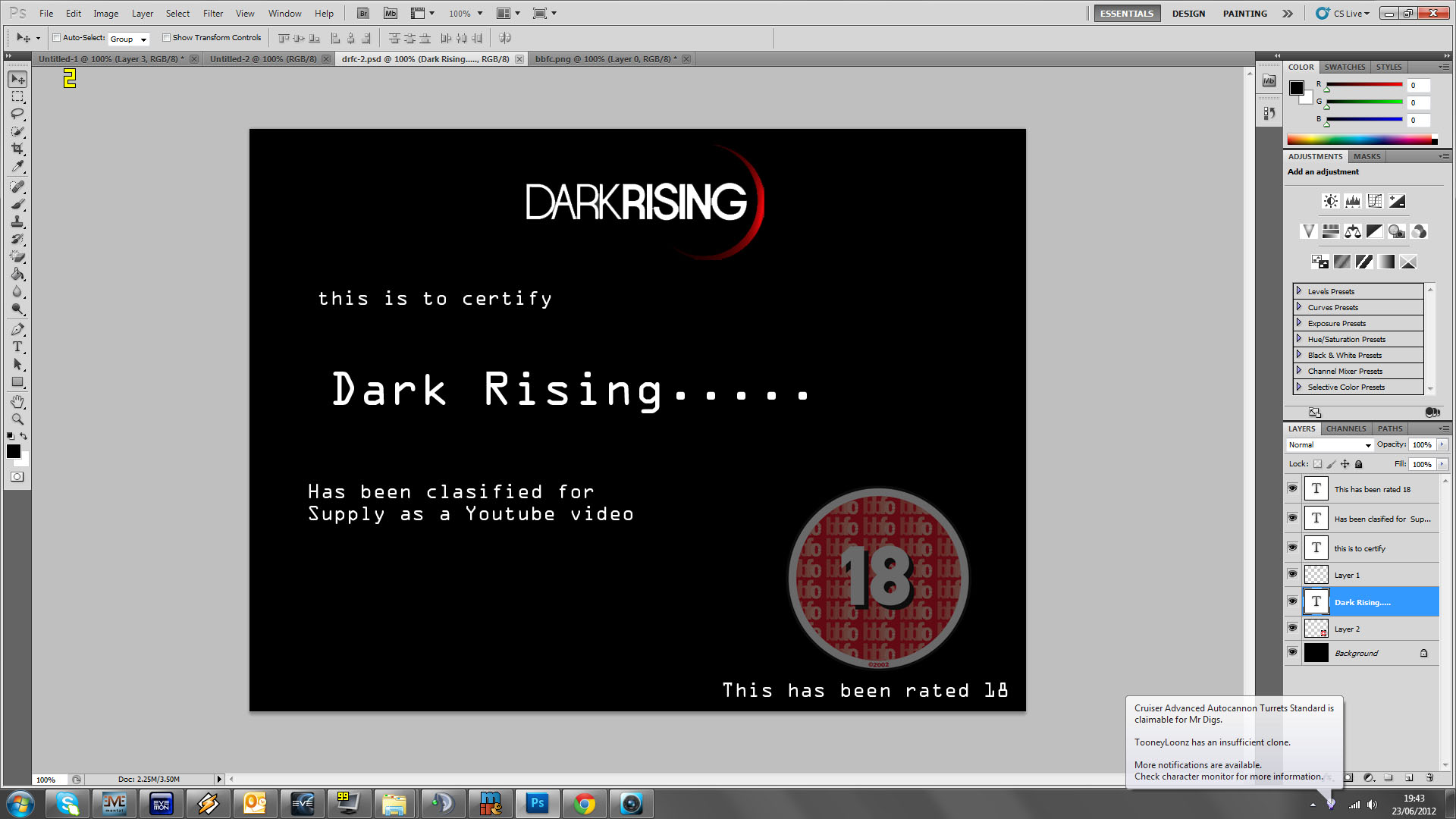
Task: Launch Adobe Bridge from the top bar
Action: pos(363,14)
